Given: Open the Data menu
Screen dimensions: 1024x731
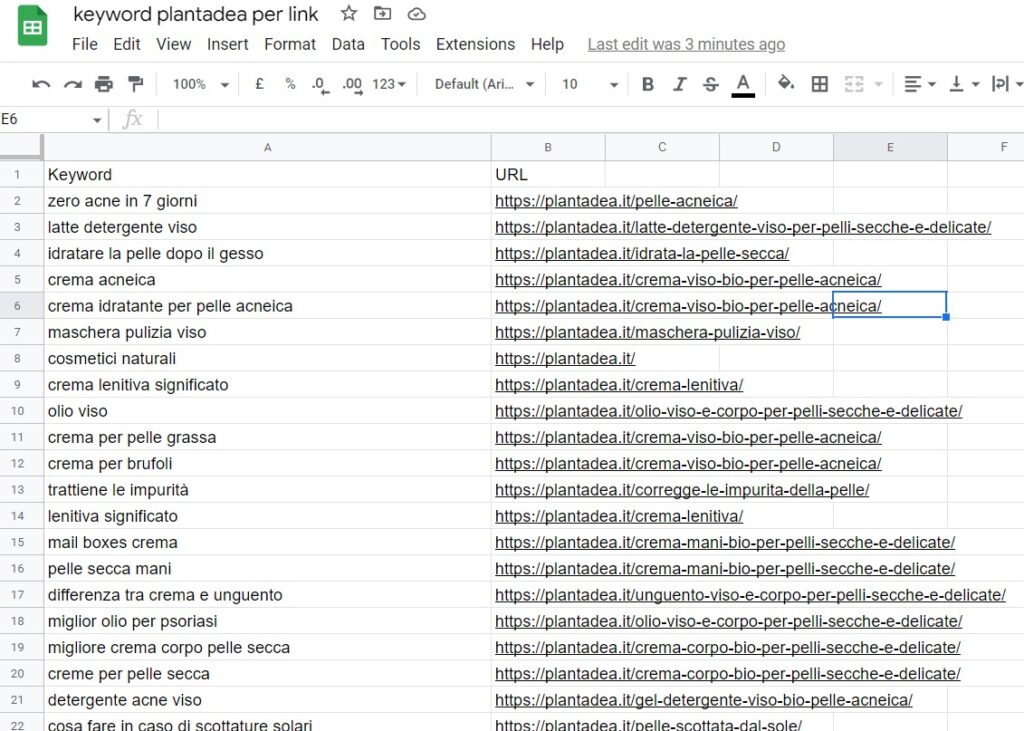Looking at the screenshot, I should tap(348, 44).
